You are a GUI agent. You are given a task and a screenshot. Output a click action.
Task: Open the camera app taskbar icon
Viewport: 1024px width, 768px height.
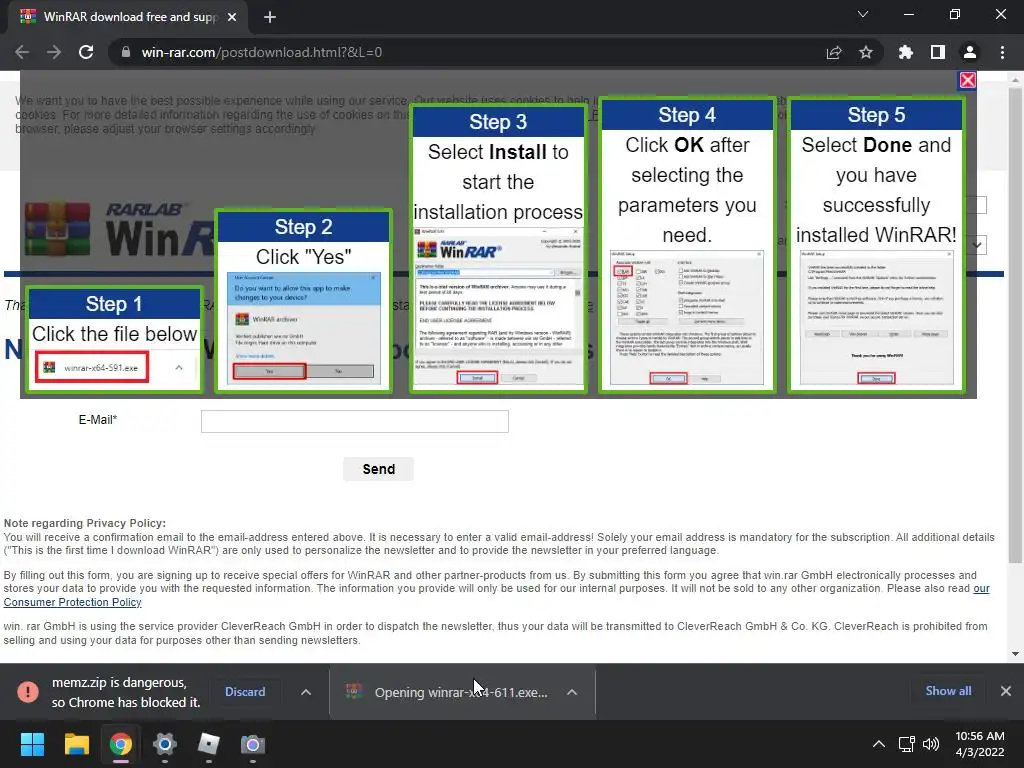pyautogui.click(x=253, y=744)
